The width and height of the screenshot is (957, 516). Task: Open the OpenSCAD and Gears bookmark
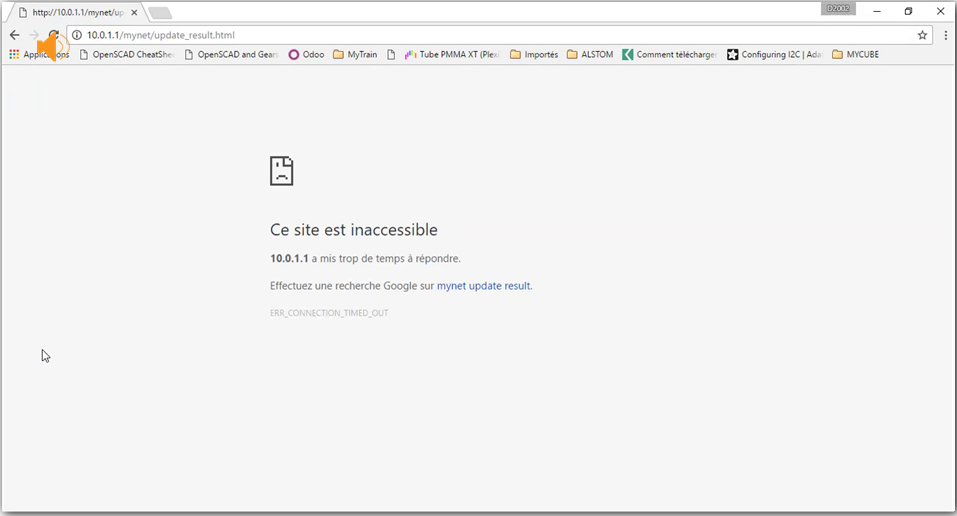pyautogui.click(x=231, y=54)
